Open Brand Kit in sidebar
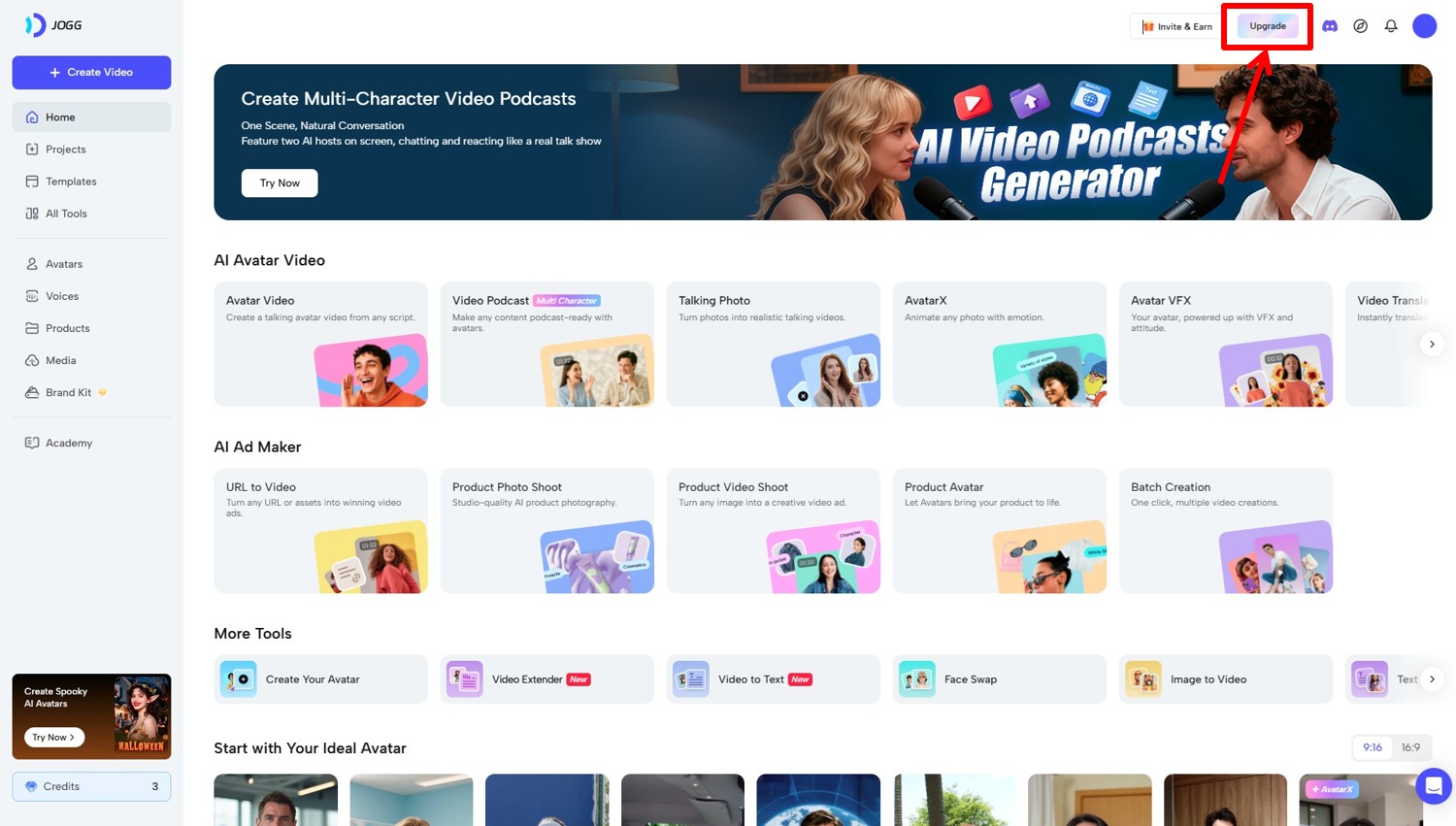The width and height of the screenshot is (1456, 826). pos(68,392)
